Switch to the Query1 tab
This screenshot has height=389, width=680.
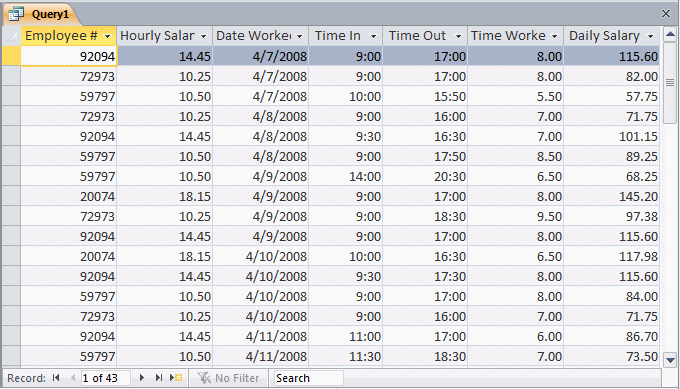tap(41, 14)
